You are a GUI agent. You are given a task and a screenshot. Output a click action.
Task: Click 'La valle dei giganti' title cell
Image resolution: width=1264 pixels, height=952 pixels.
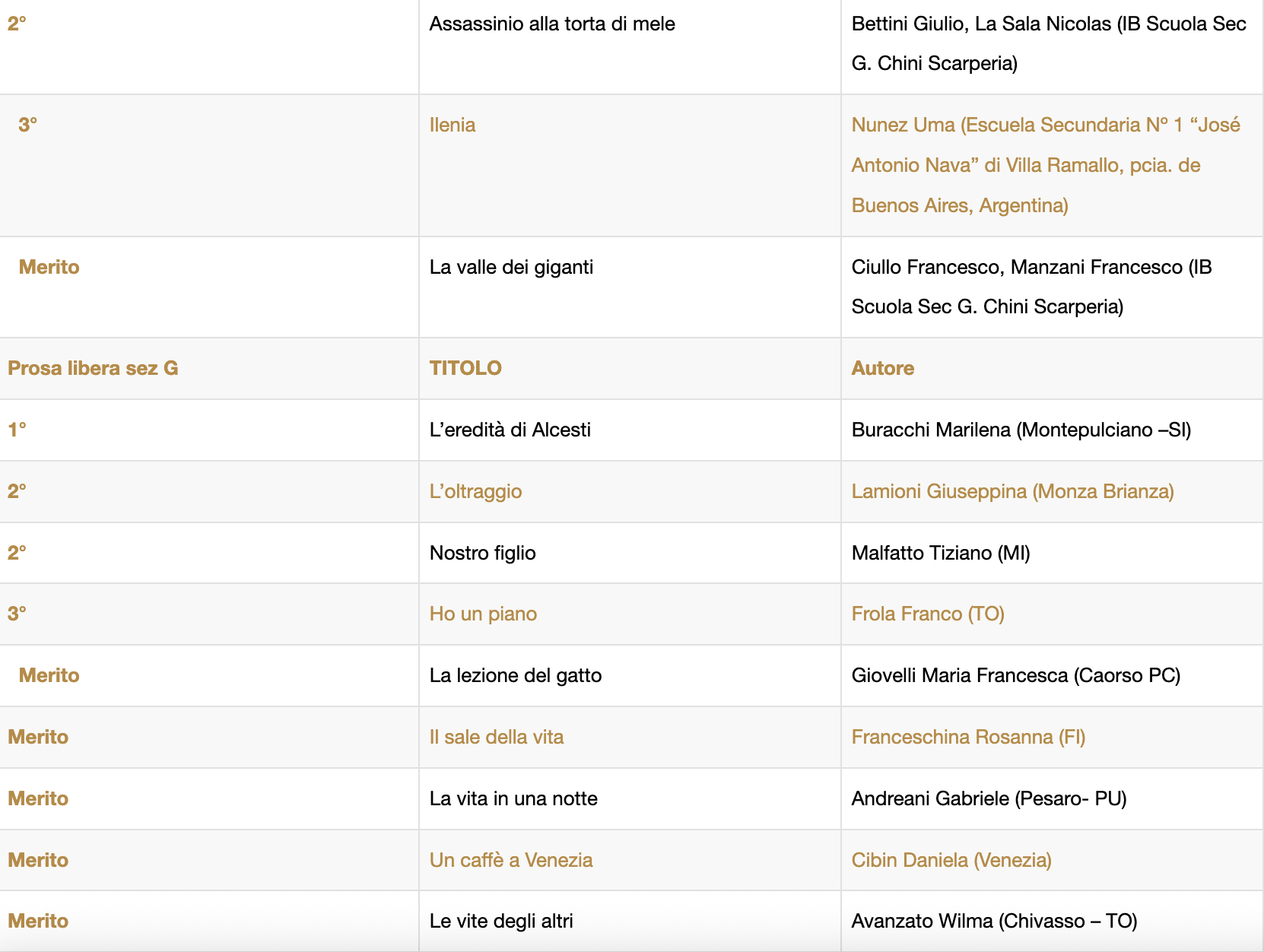pos(511,267)
